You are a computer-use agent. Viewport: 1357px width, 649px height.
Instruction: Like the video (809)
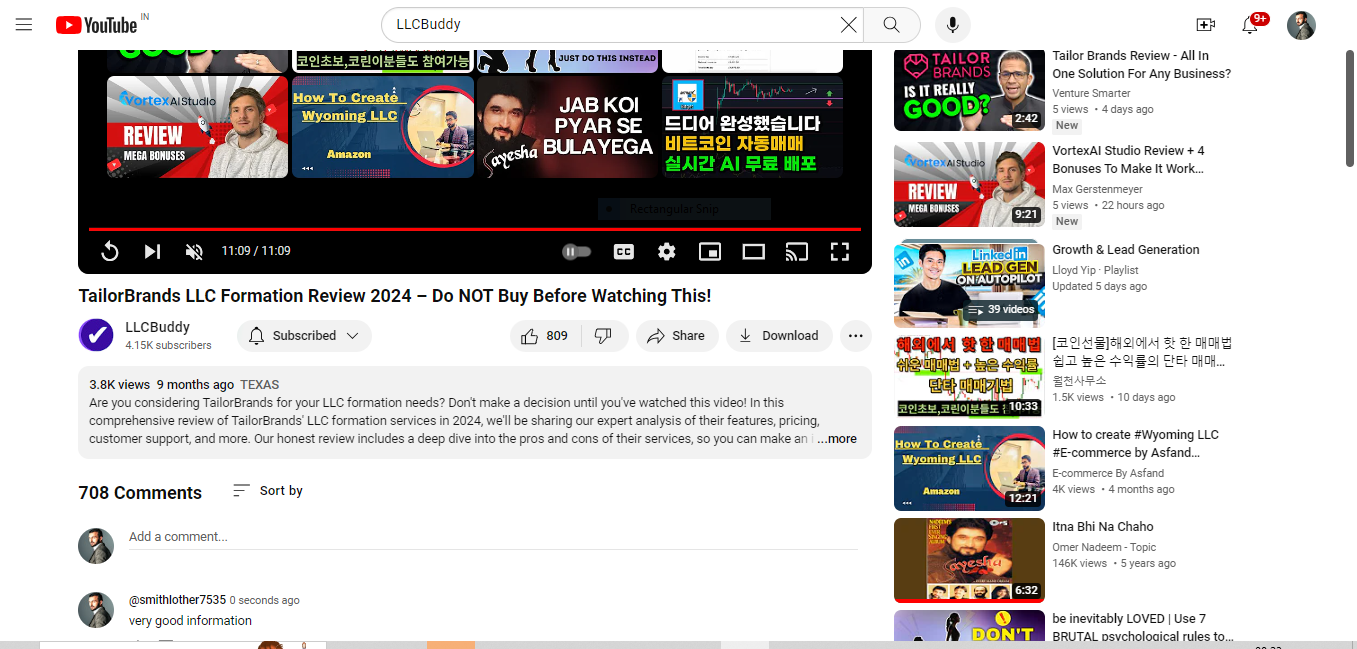(544, 336)
